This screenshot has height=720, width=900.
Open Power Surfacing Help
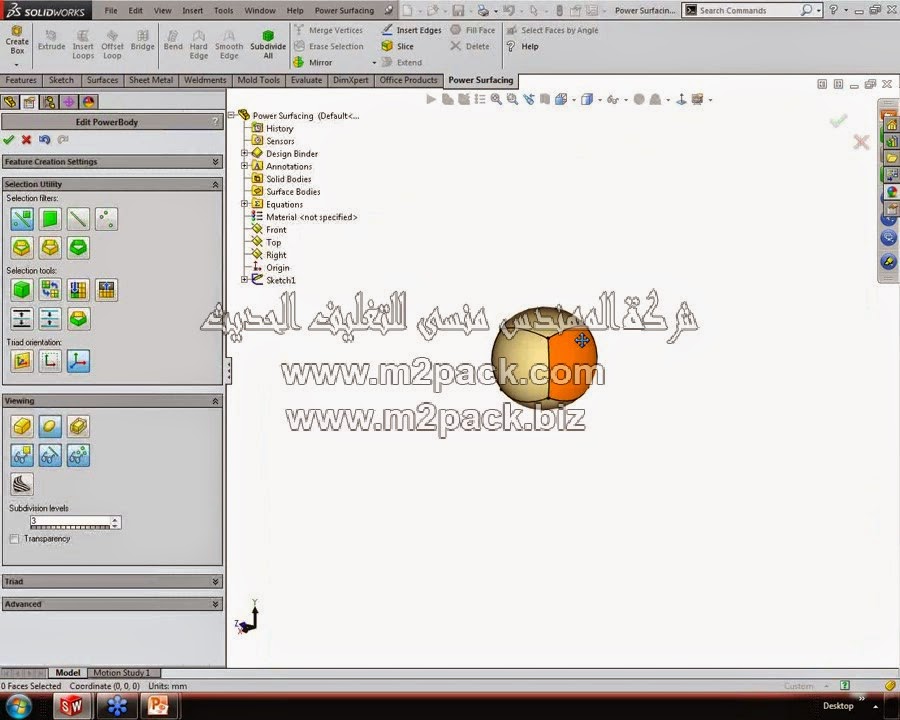pos(522,46)
